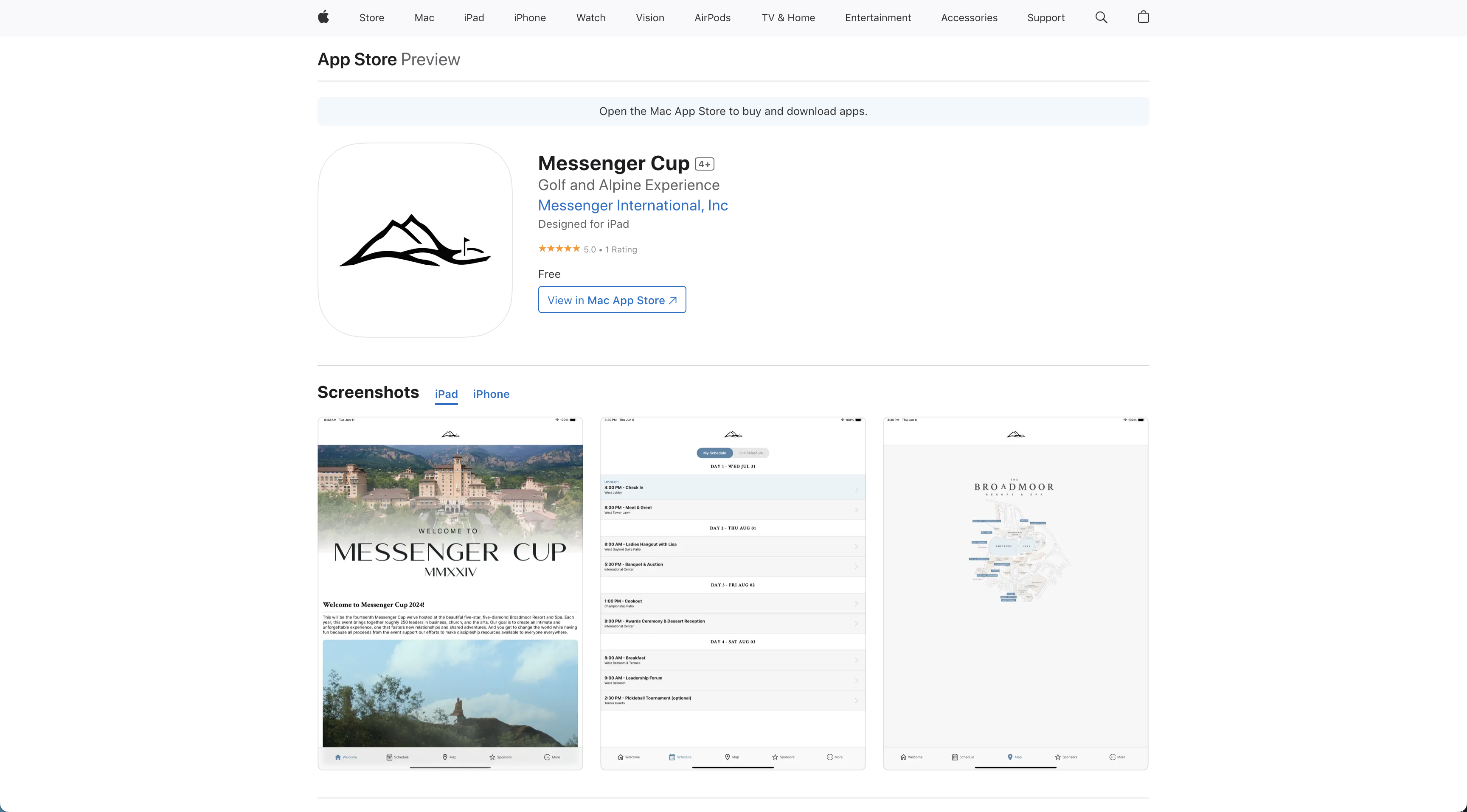Click the View in Mac App Store button
Image resolution: width=1467 pixels, height=812 pixels.
(612, 300)
